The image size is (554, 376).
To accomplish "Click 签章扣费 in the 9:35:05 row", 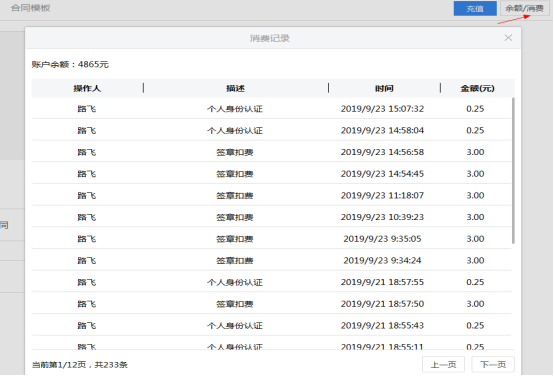I will (x=235, y=239).
